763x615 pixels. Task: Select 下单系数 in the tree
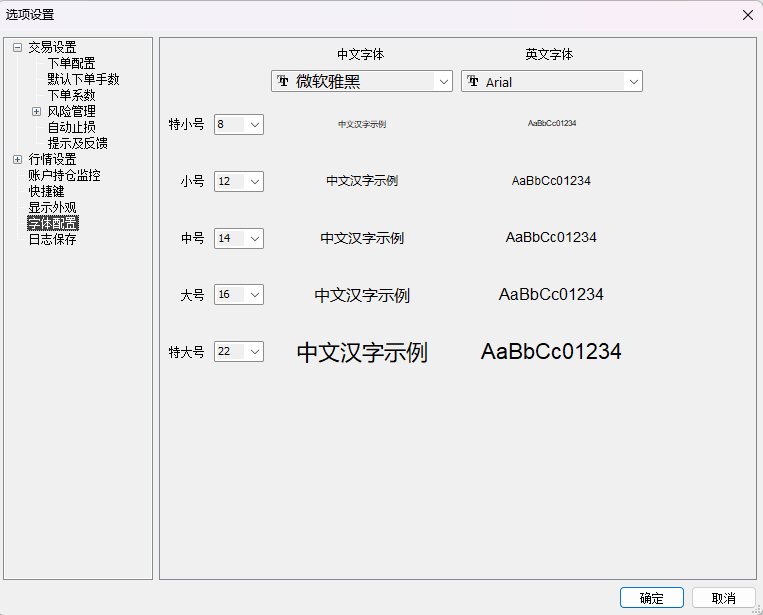pos(72,95)
